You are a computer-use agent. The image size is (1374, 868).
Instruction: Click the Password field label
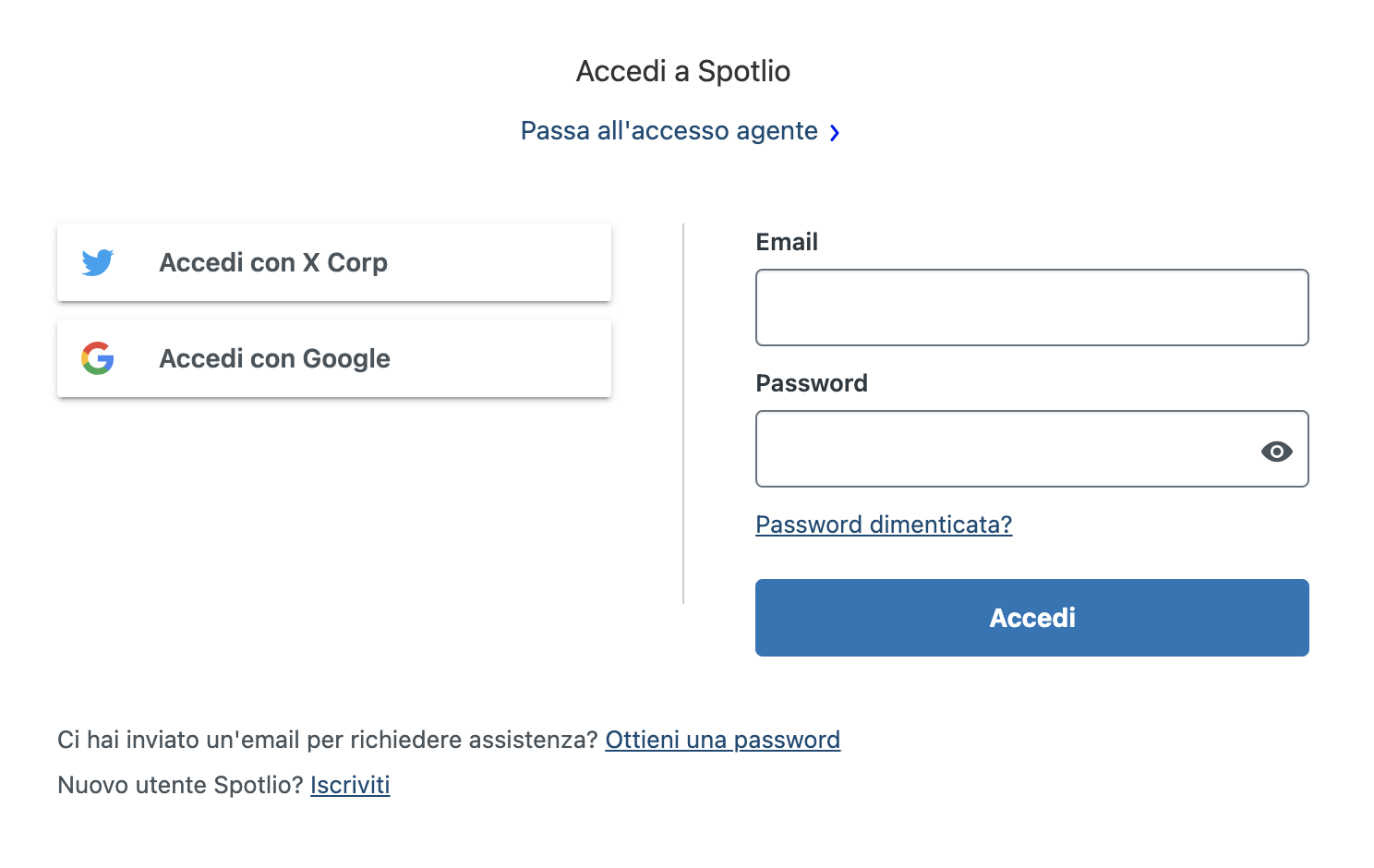click(812, 383)
